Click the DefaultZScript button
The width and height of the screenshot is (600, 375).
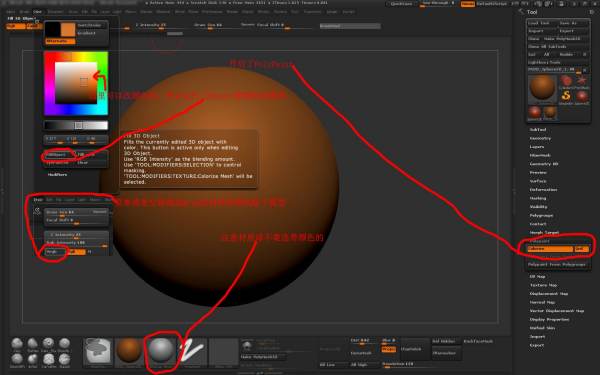492,4
